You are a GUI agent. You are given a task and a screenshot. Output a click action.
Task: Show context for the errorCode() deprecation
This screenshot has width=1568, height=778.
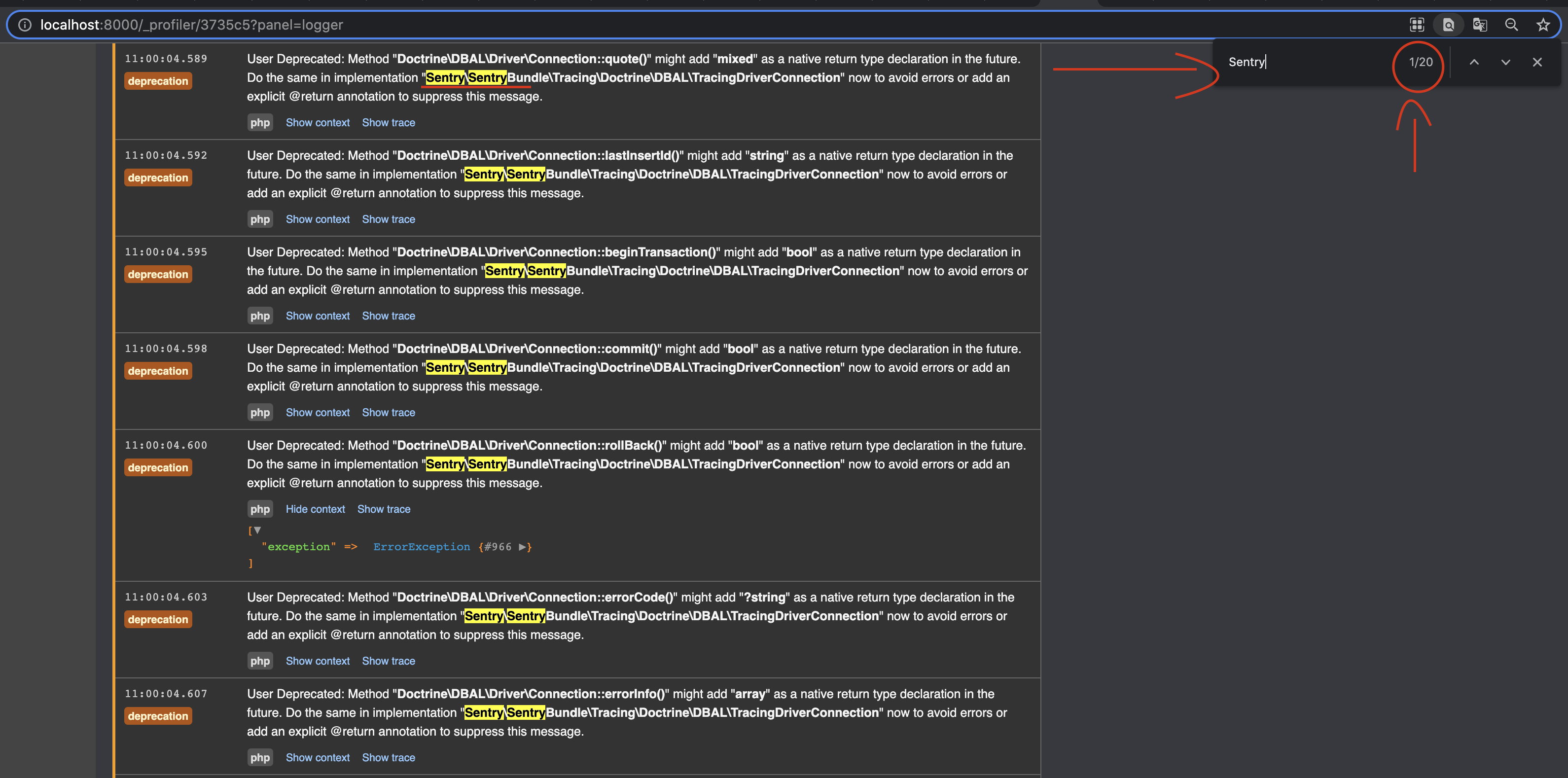click(x=318, y=661)
